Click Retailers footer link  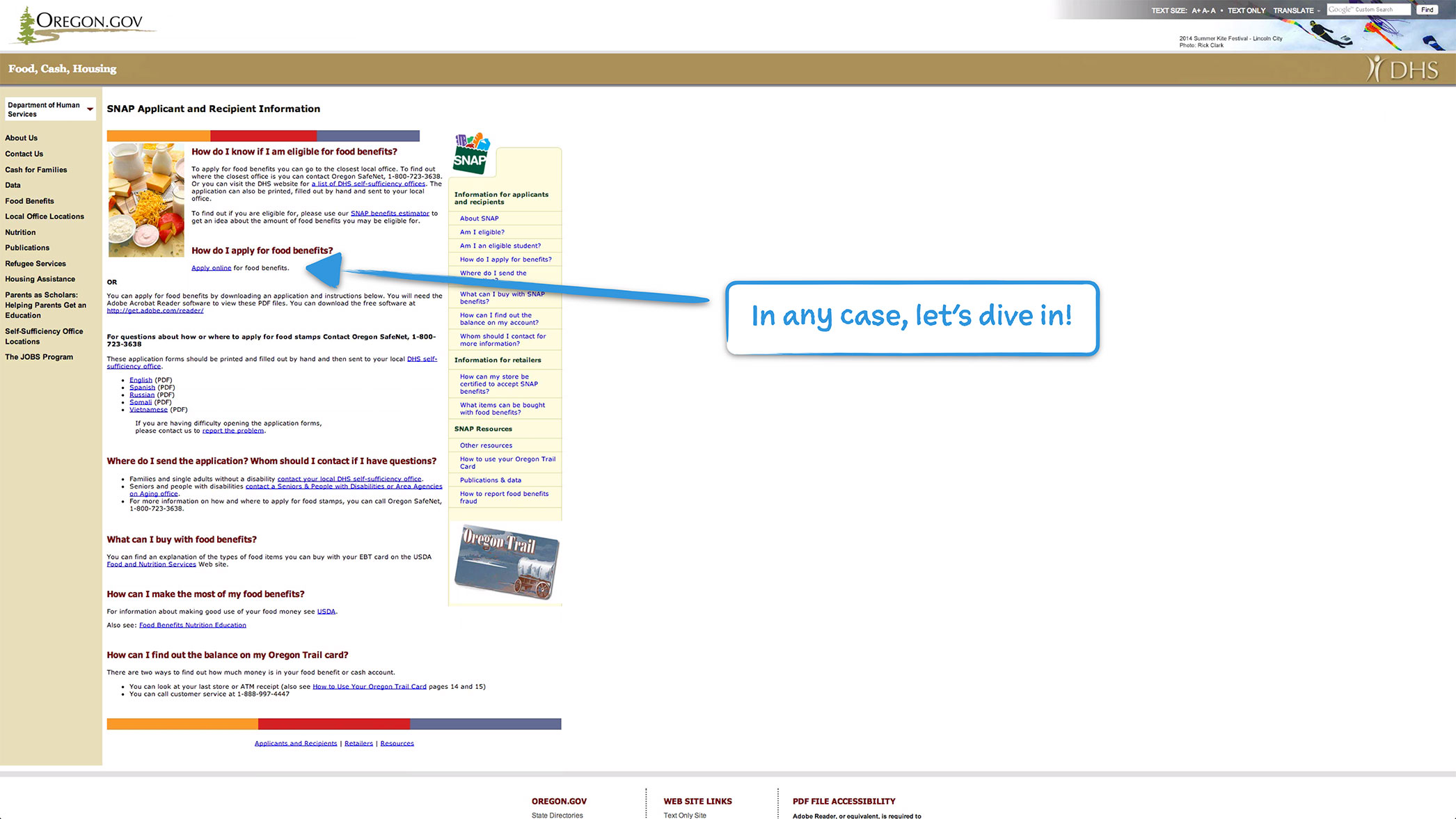coord(359,743)
